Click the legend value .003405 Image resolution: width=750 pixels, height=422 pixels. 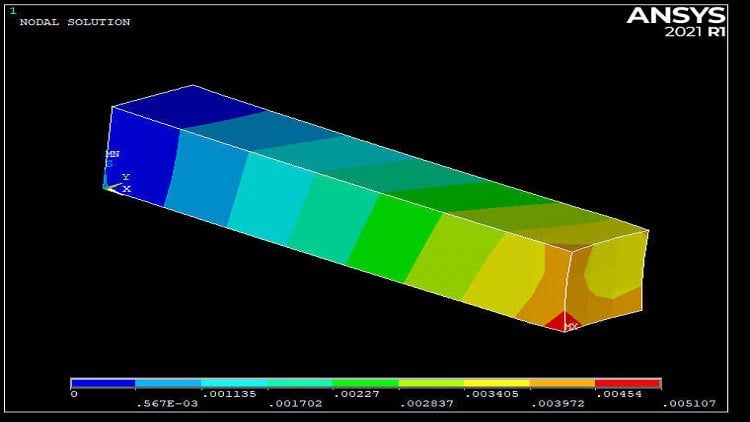click(x=492, y=394)
